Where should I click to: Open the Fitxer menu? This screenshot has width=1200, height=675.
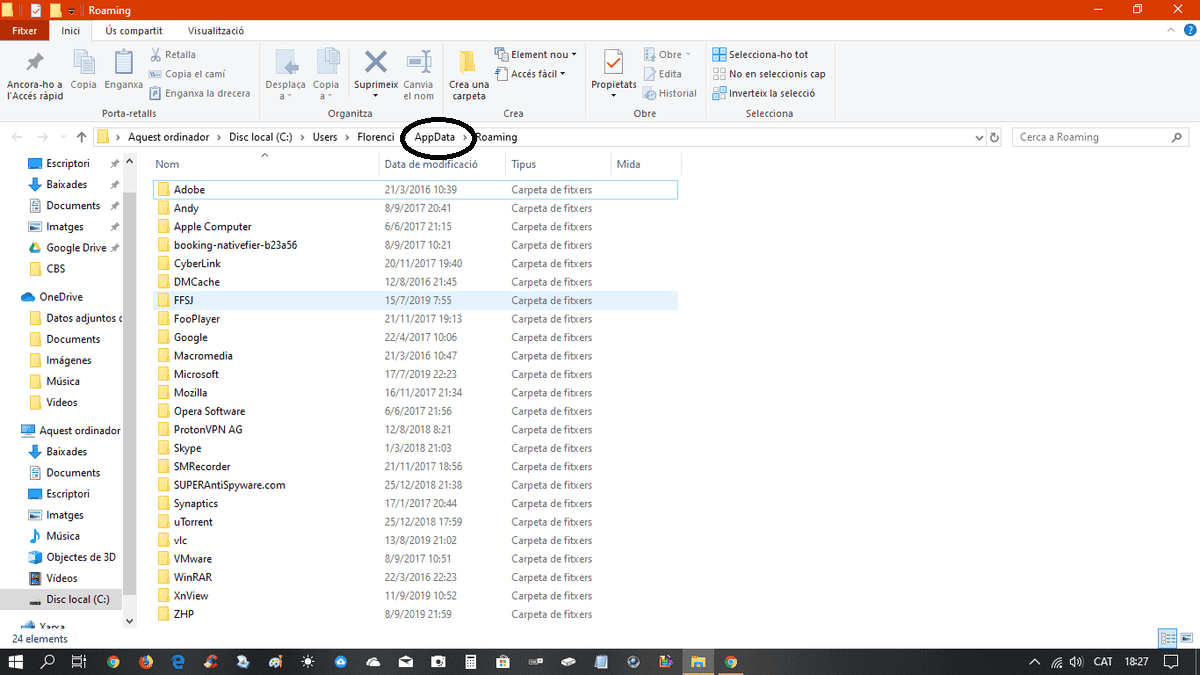pyautogui.click(x=25, y=31)
